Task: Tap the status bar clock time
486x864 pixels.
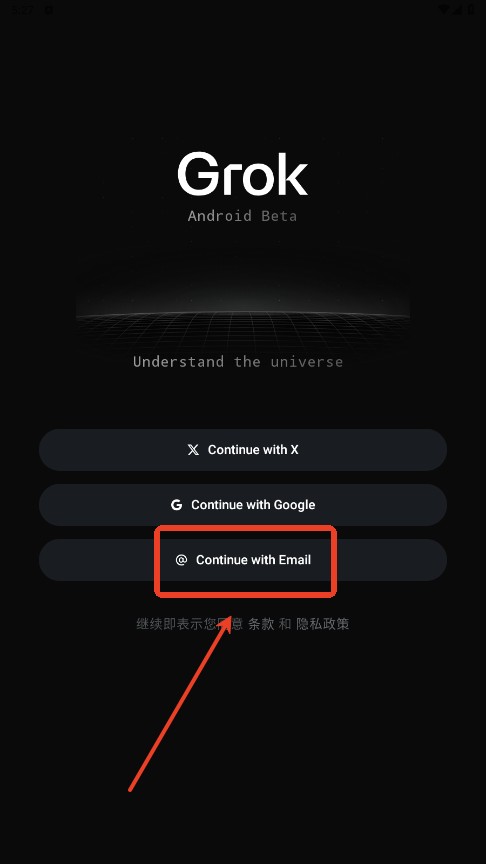Action: click(22, 10)
